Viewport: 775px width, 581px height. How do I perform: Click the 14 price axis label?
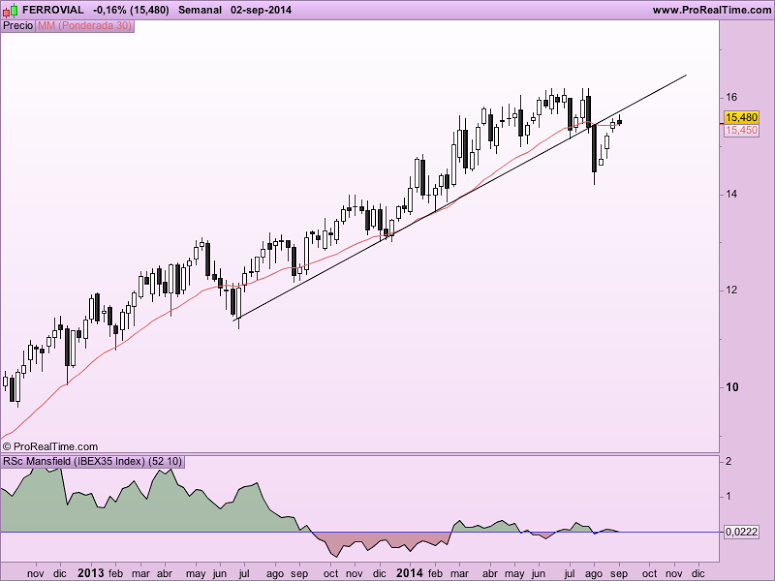[x=732, y=194]
